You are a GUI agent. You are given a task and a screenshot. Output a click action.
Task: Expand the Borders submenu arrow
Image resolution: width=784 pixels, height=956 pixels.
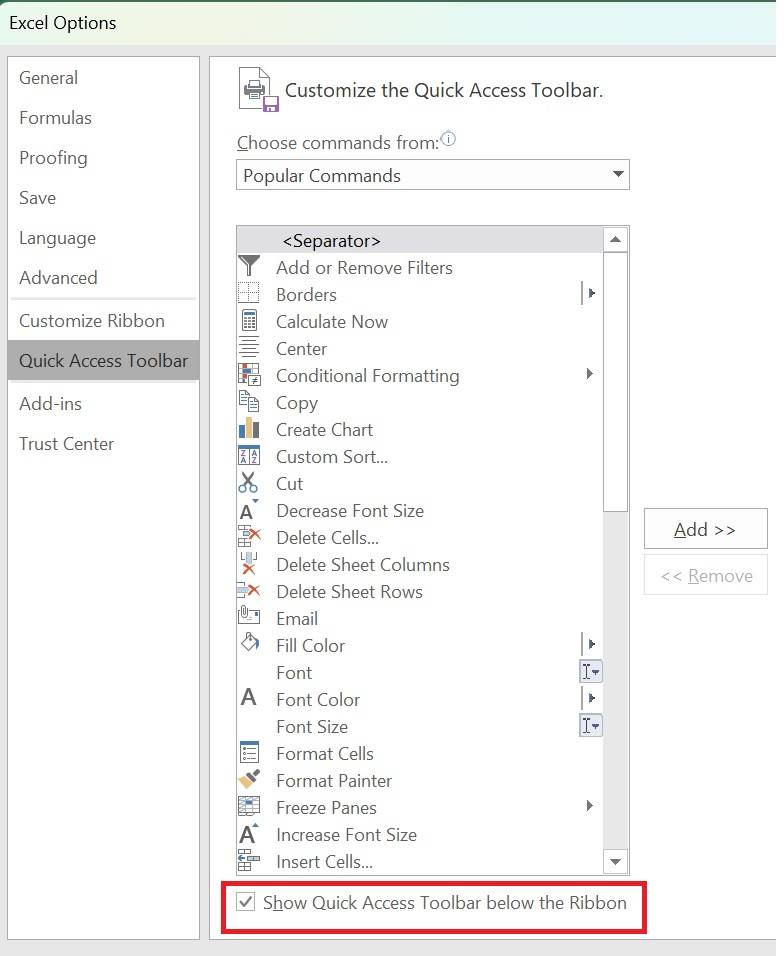pos(591,294)
